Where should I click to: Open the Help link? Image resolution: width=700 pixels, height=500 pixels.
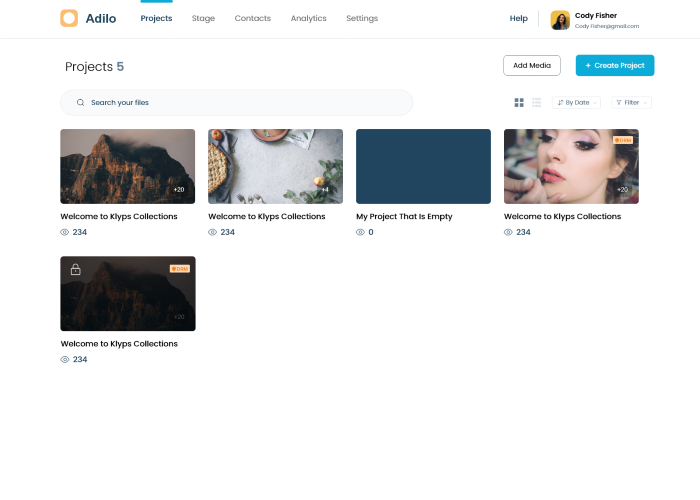[x=518, y=18]
